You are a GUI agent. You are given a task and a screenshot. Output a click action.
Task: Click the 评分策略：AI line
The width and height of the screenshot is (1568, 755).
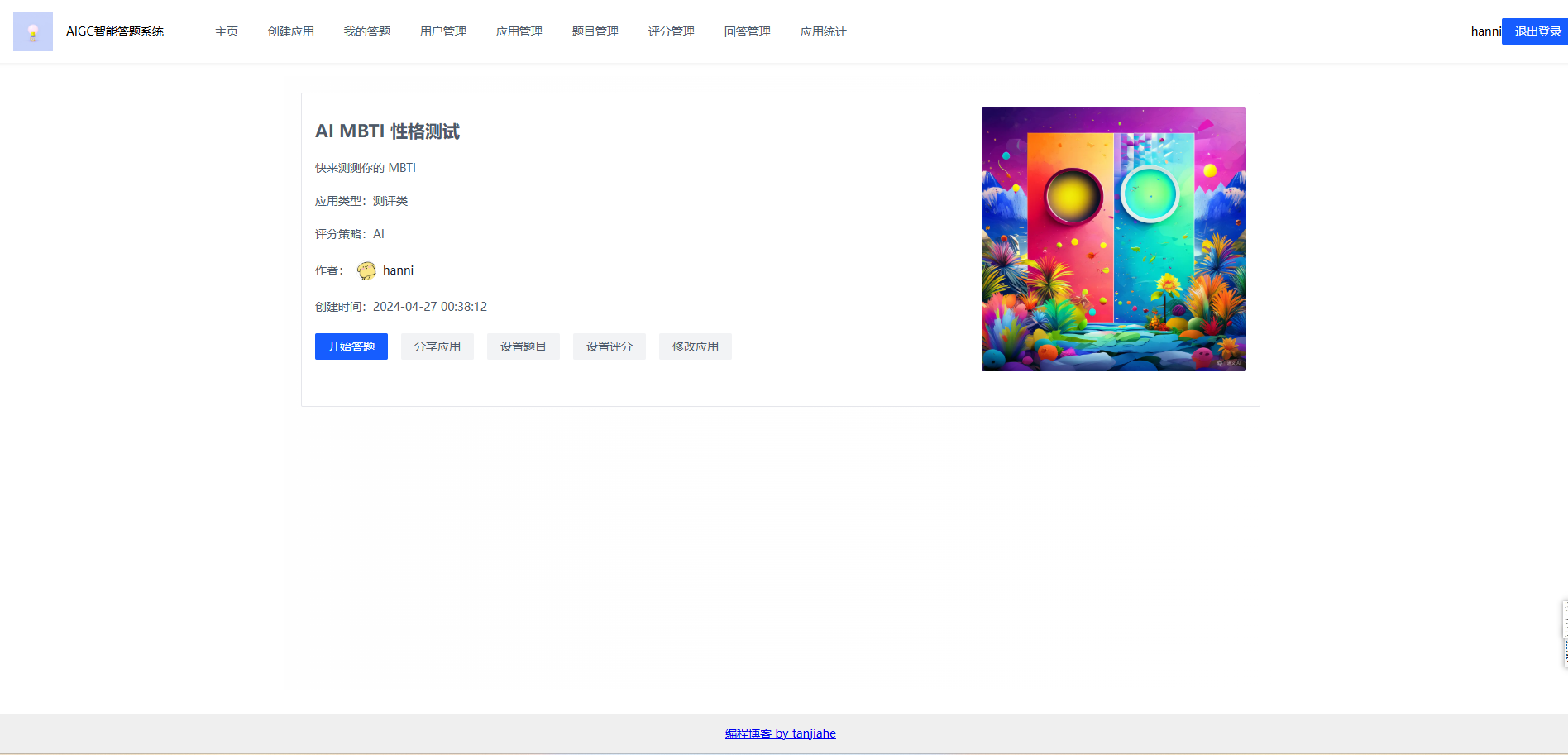pos(350,234)
